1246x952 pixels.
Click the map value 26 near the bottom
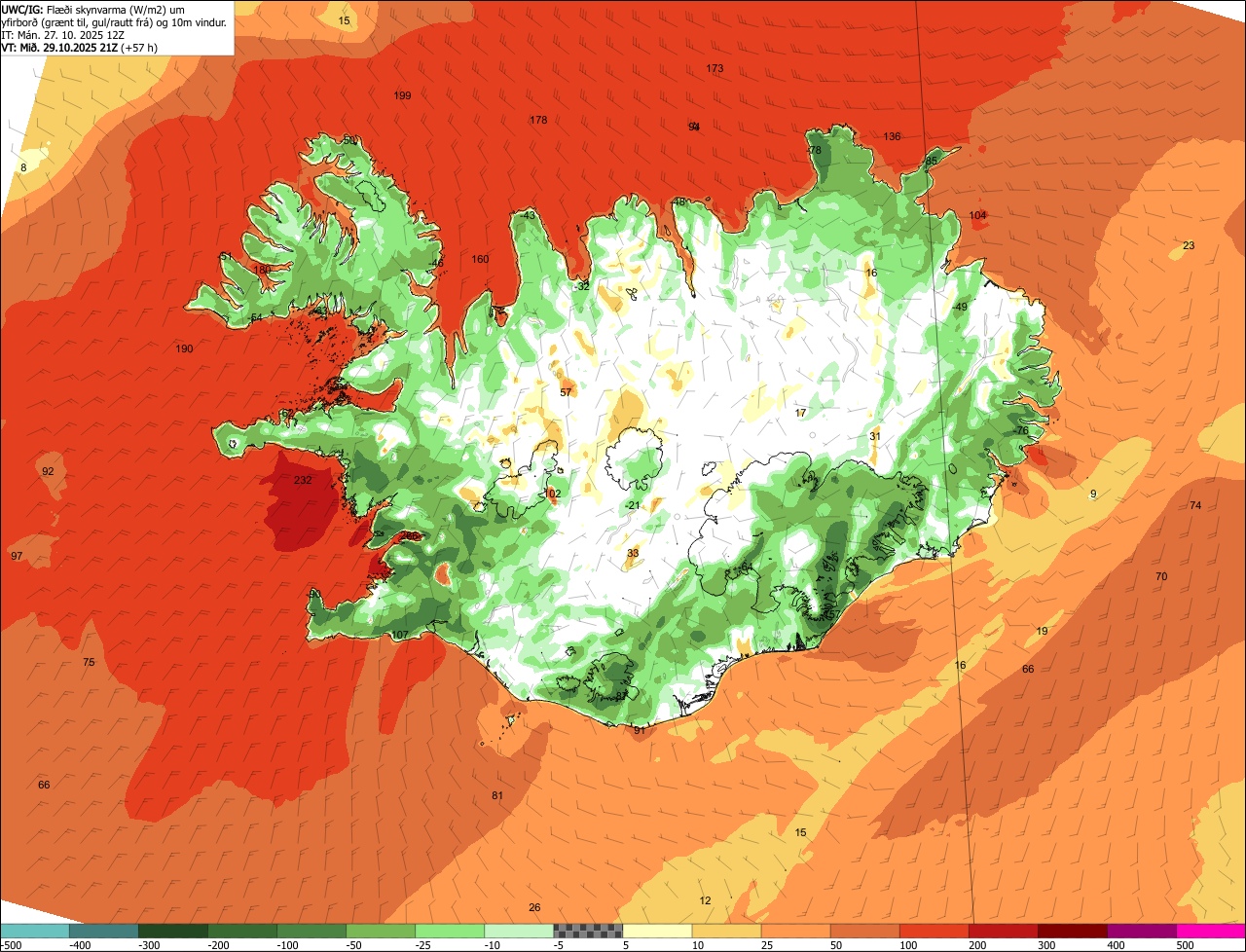click(x=534, y=907)
